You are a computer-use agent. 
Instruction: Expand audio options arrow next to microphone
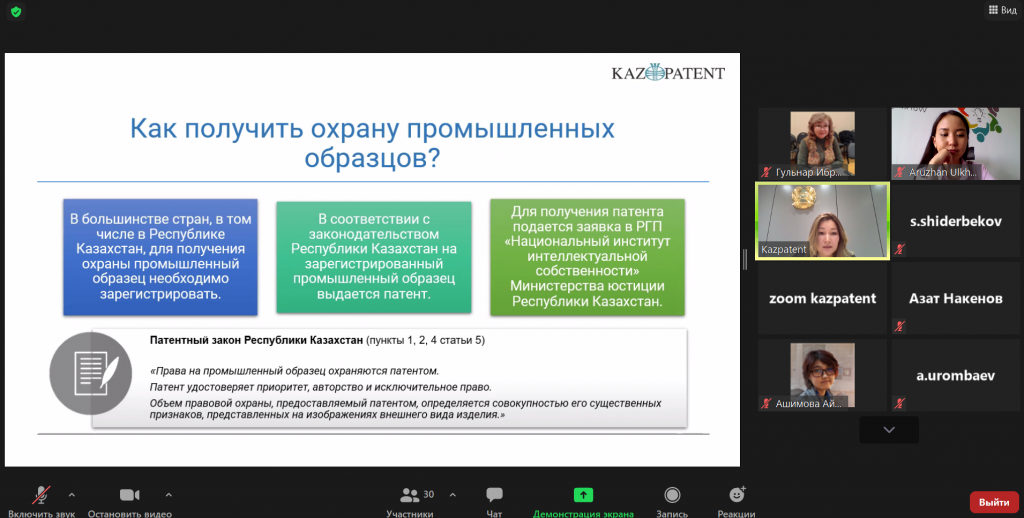[71, 494]
